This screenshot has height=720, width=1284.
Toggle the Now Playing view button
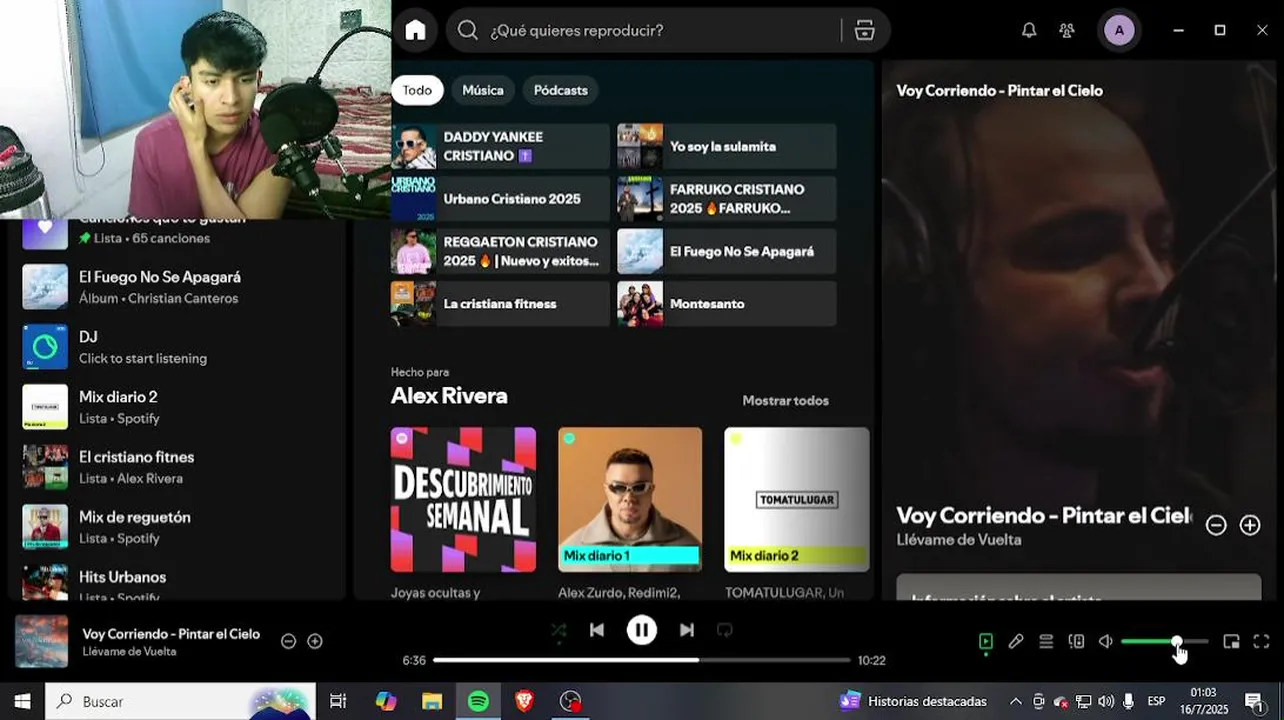(986, 641)
